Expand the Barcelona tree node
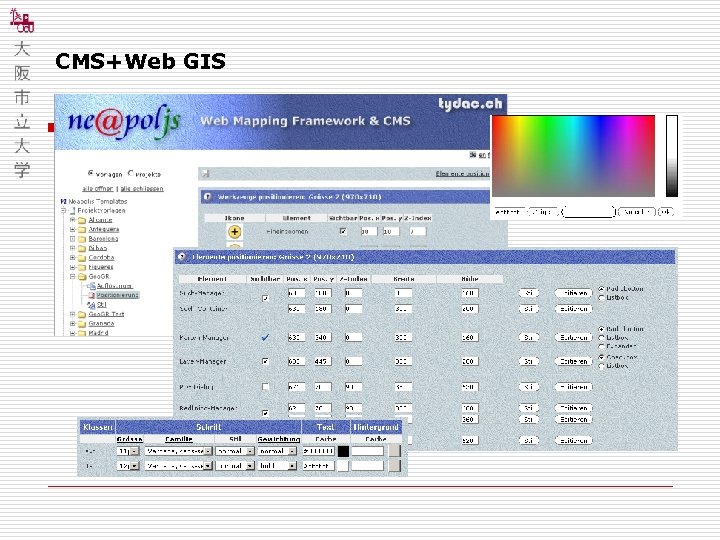 coord(73,239)
